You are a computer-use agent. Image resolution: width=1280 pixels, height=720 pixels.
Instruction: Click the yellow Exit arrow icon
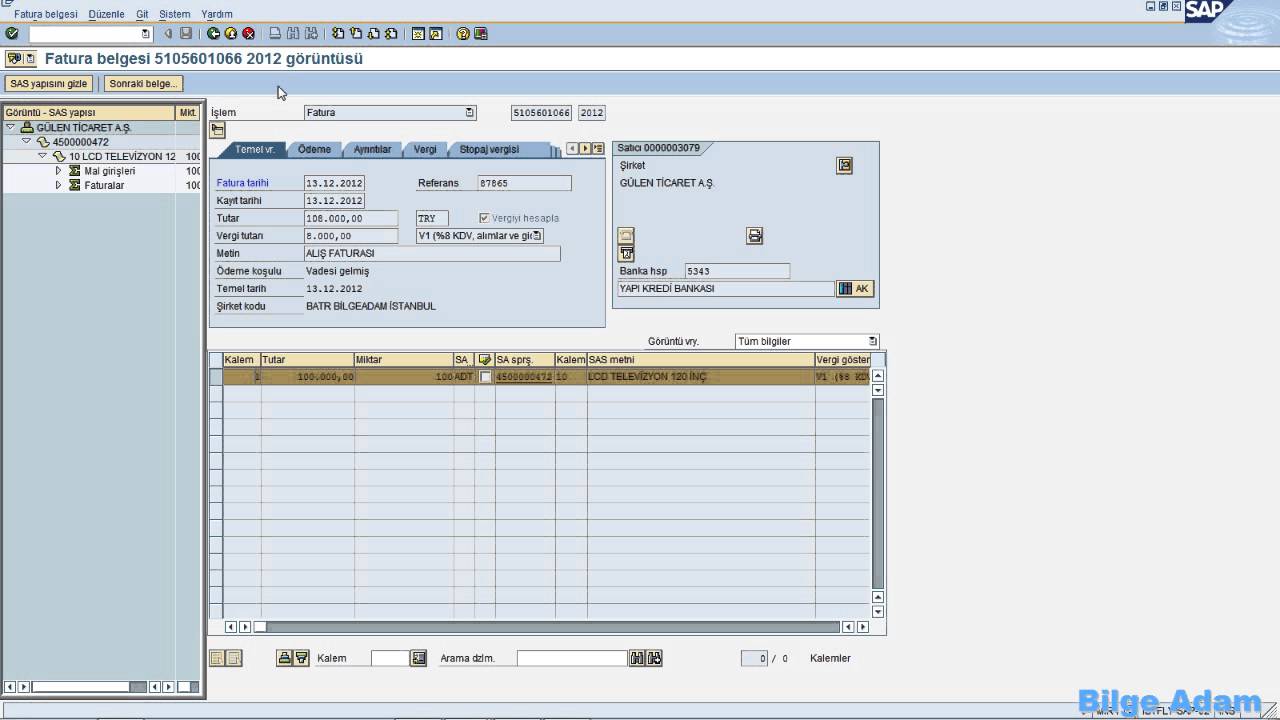pos(231,34)
